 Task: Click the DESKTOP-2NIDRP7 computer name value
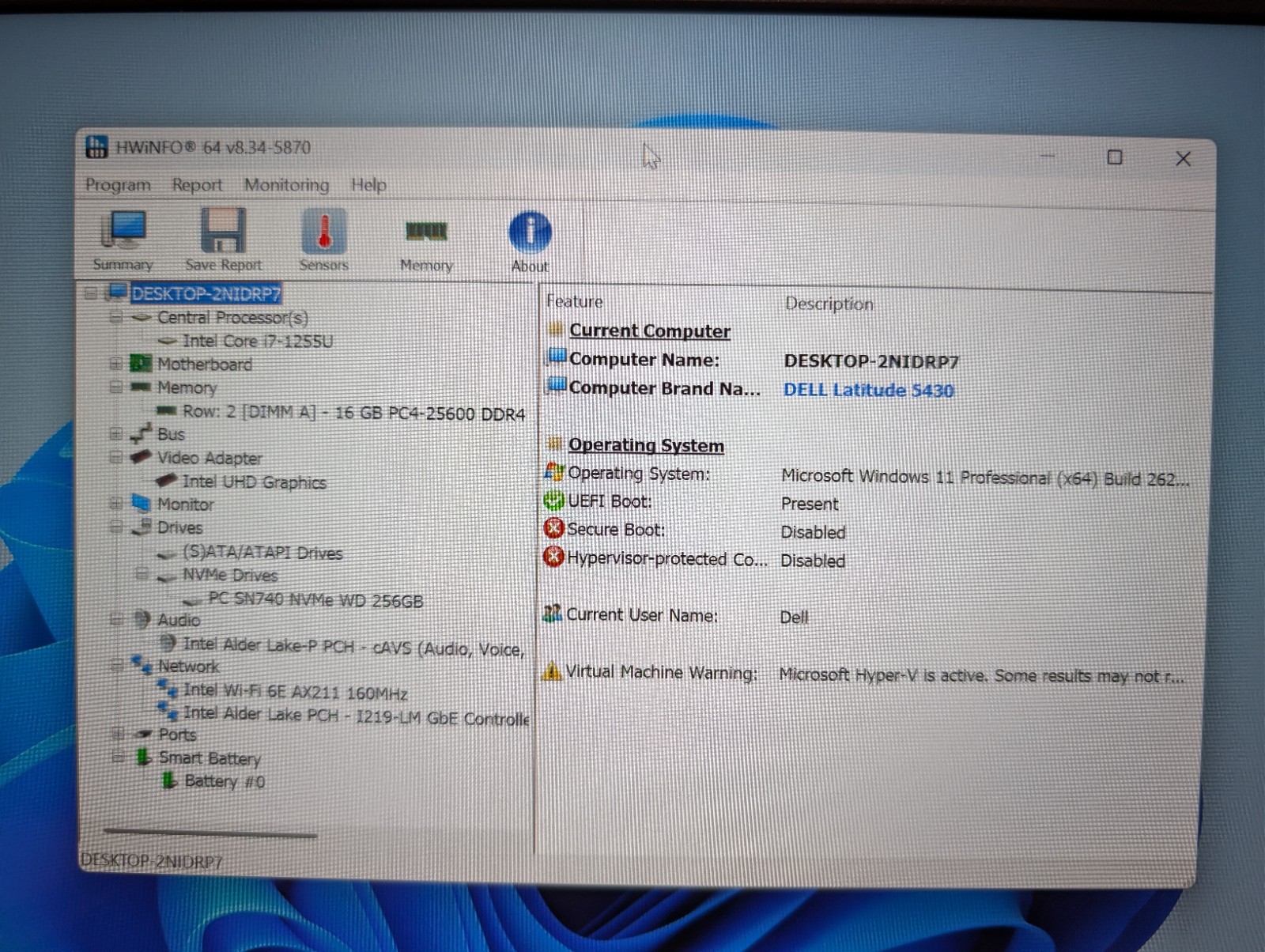(871, 361)
